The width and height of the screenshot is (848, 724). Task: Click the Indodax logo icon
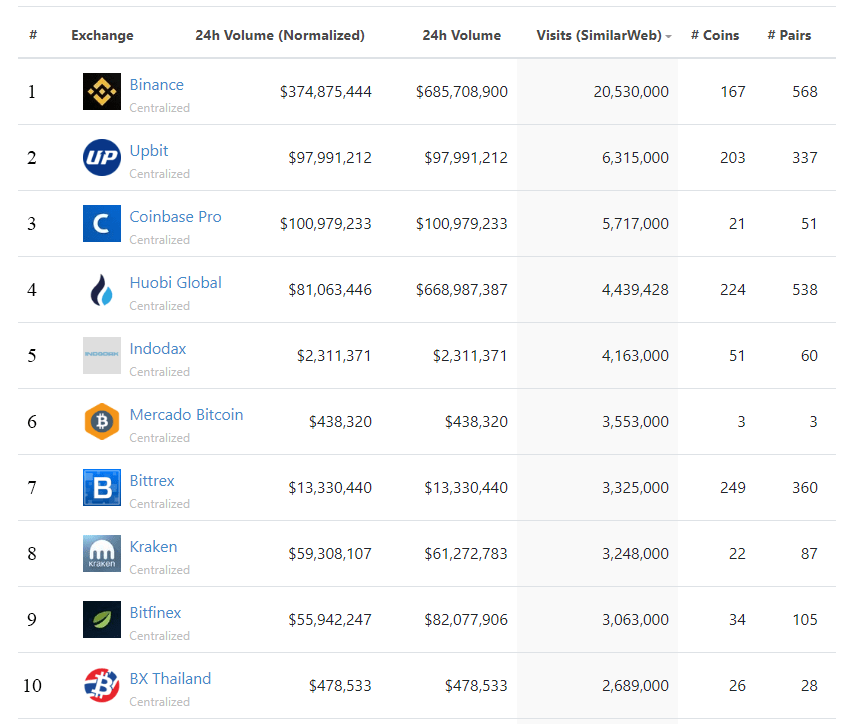tap(100, 355)
